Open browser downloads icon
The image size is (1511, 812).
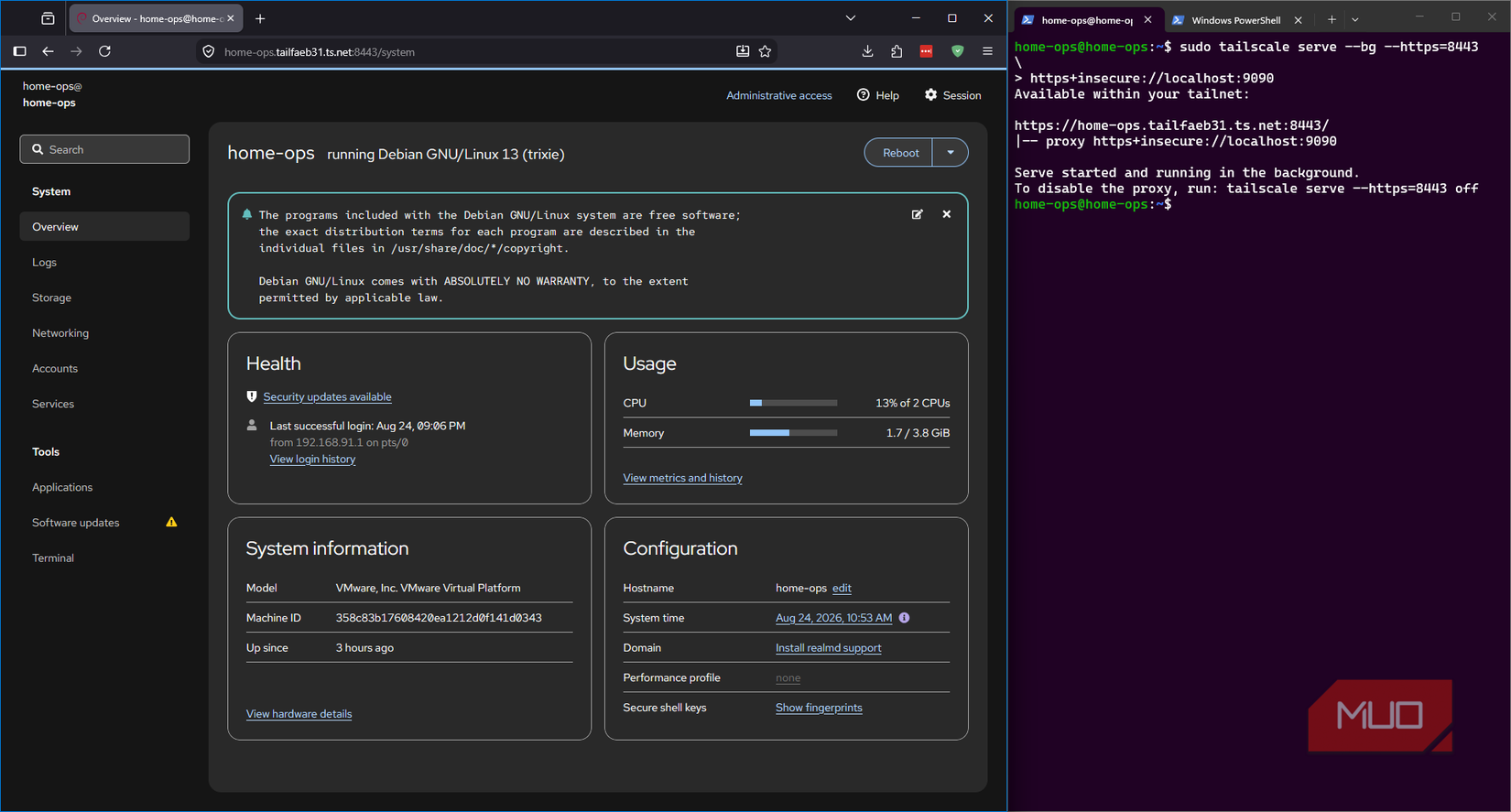[x=867, y=51]
